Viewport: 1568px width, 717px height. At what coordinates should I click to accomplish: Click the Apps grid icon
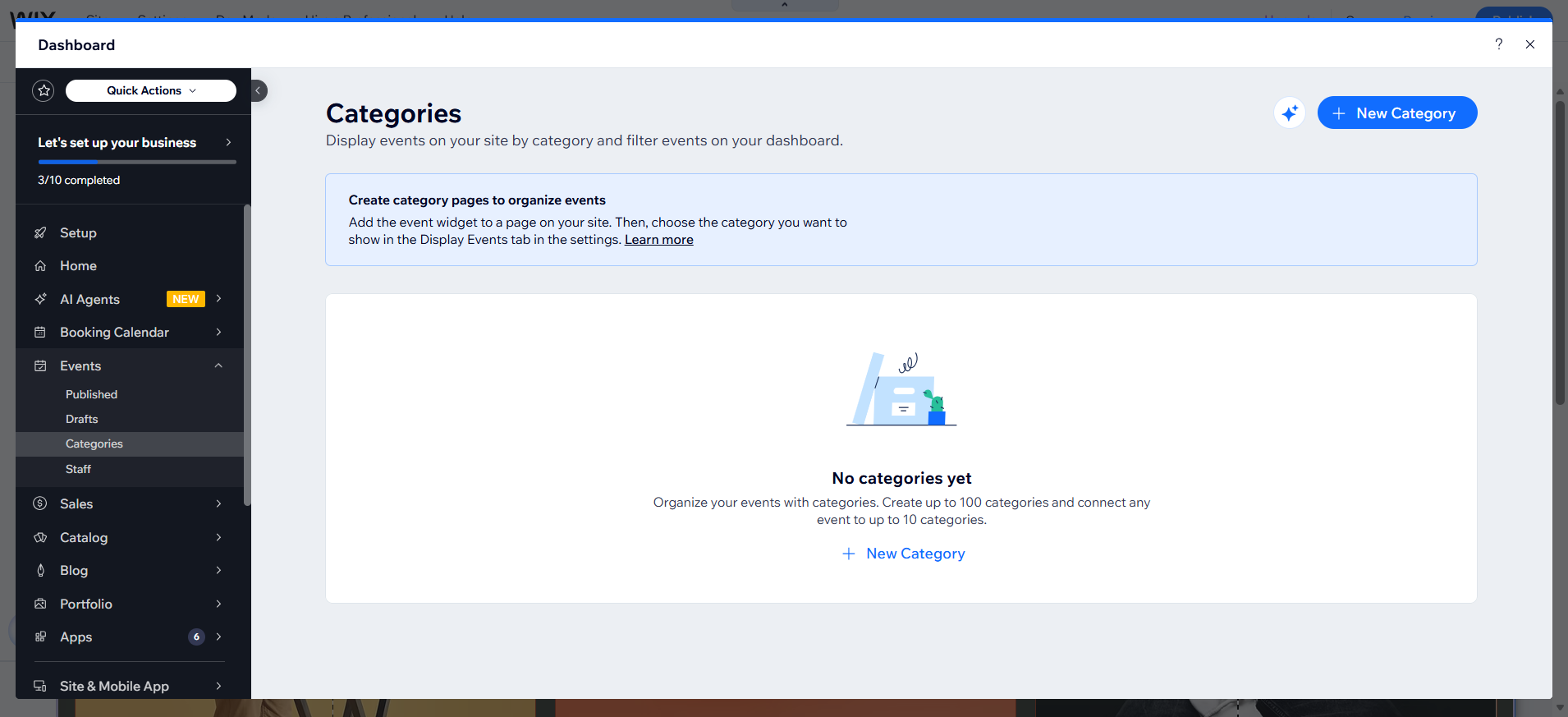click(x=40, y=637)
